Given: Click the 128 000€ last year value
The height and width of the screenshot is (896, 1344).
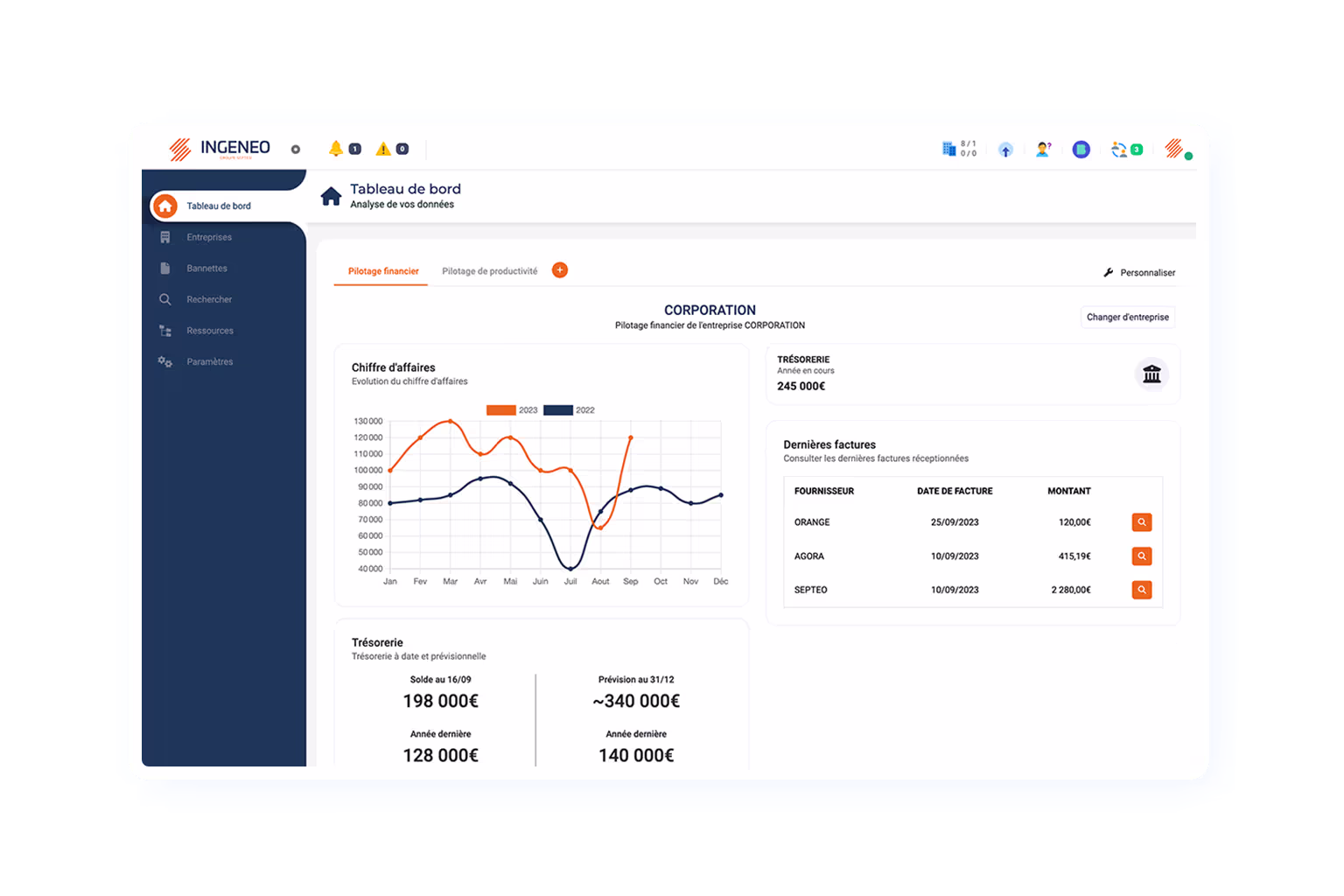Looking at the screenshot, I should point(441,755).
